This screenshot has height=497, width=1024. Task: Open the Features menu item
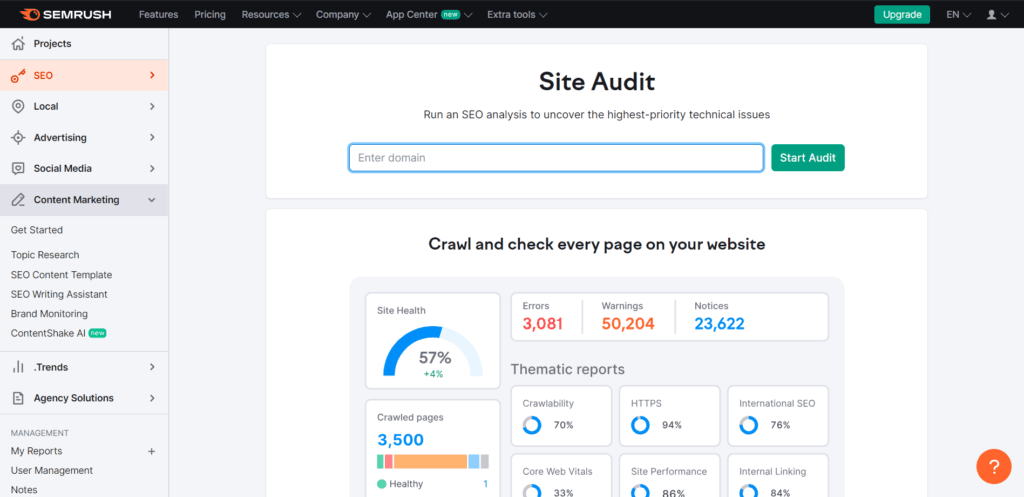coord(158,15)
